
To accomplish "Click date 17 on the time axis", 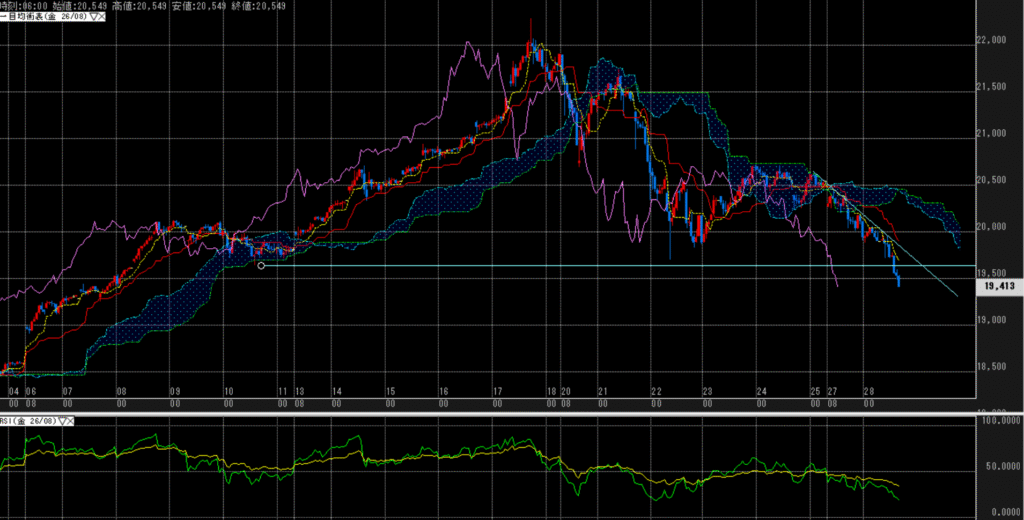I will pos(497,391).
